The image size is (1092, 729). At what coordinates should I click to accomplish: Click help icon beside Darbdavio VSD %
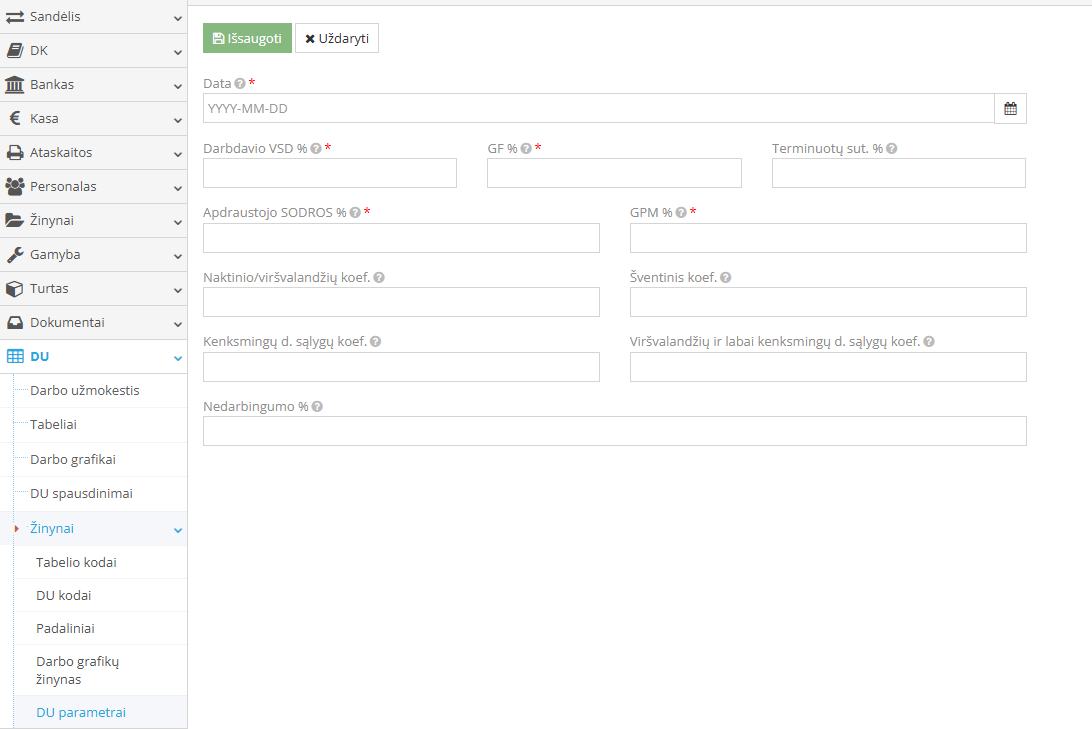click(316, 148)
